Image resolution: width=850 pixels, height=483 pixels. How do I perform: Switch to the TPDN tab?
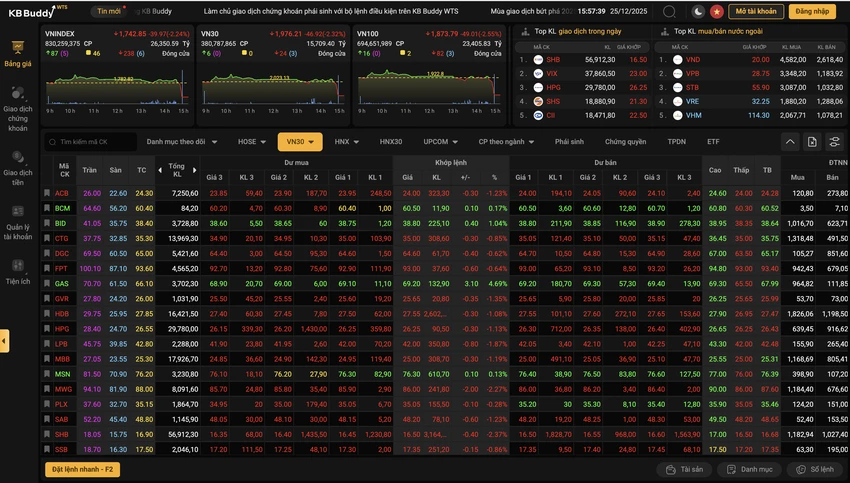coord(677,142)
